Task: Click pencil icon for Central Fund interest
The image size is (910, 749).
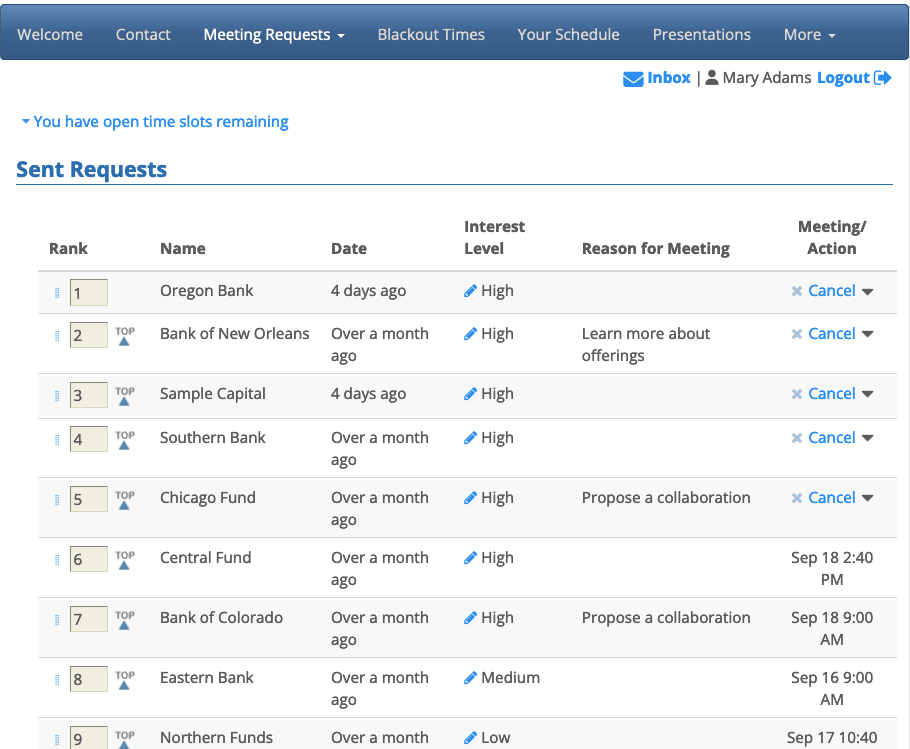Action: (470, 558)
